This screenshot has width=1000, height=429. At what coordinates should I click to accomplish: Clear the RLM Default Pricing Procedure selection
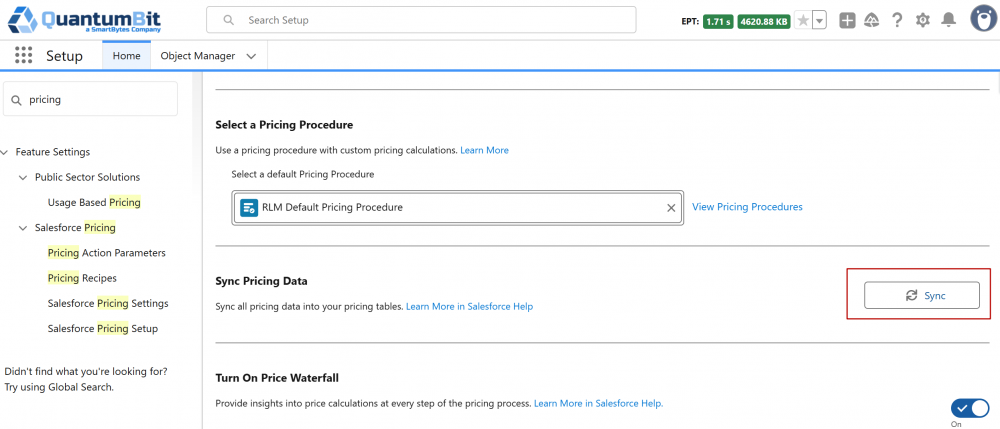click(x=671, y=207)
